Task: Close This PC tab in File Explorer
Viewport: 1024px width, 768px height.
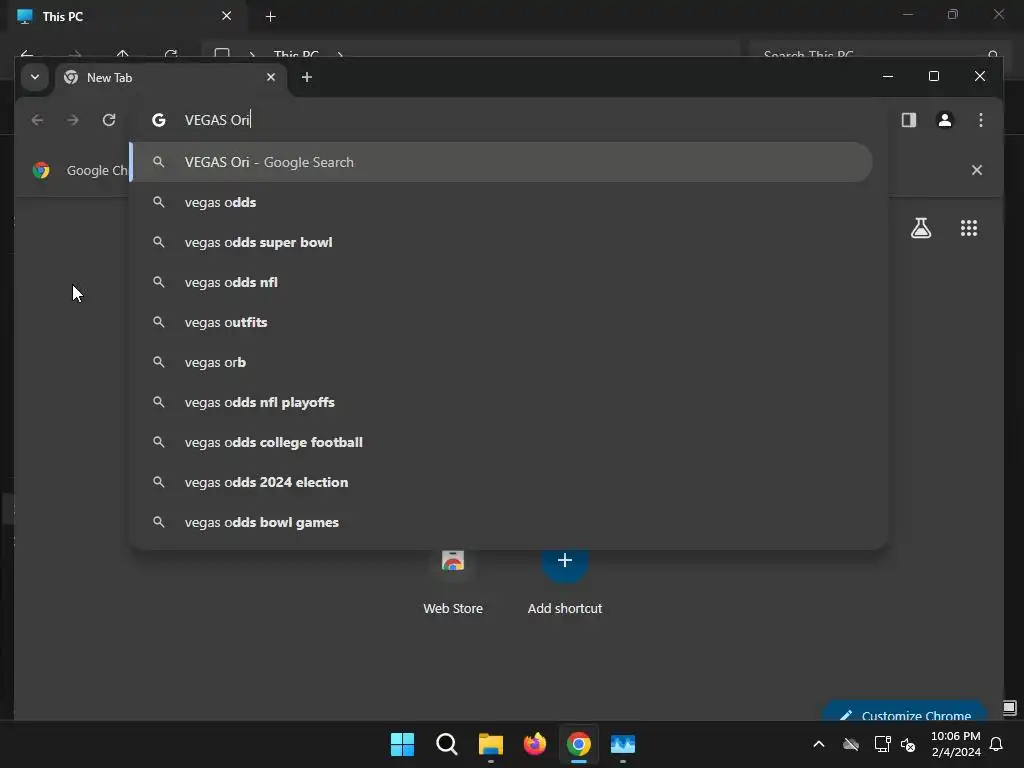Action: 227,16
